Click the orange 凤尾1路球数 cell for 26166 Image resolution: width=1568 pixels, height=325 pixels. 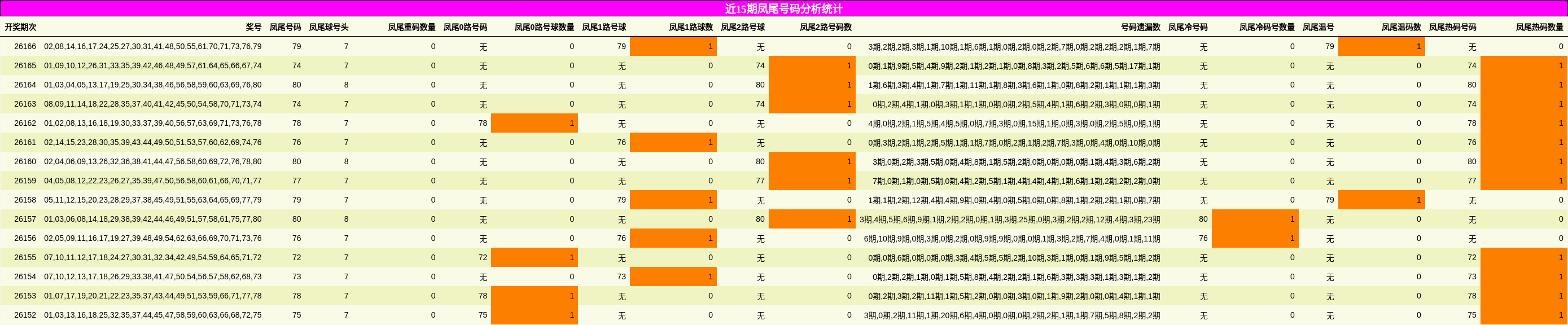pos(673,46)
